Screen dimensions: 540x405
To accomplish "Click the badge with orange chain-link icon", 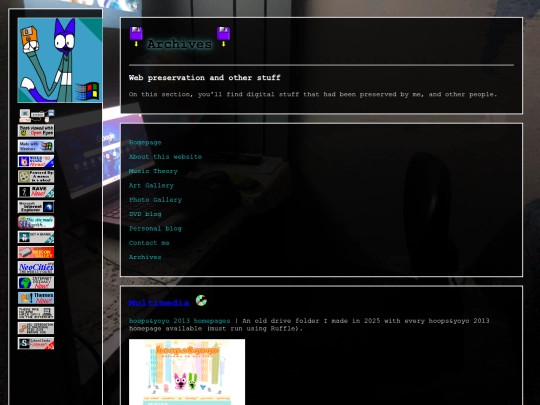I will tap(36, 328).
